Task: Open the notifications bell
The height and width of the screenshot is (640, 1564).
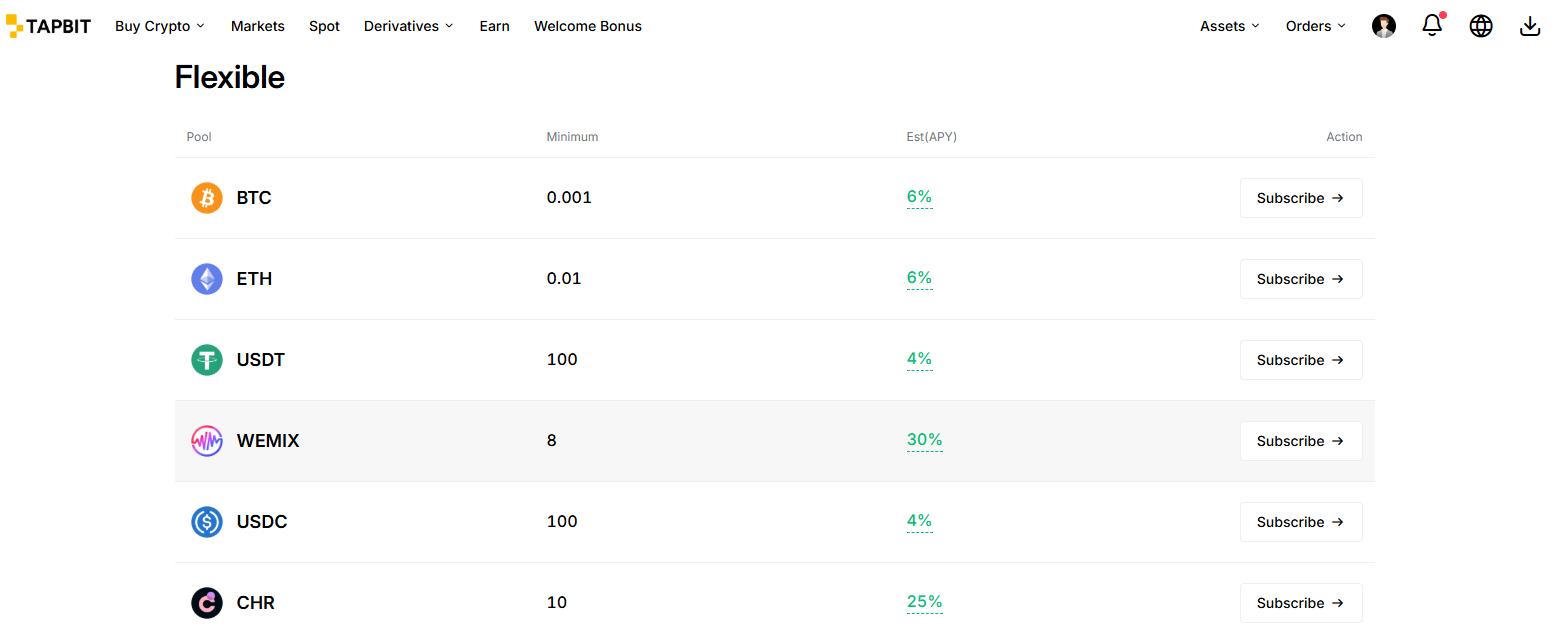Action: pos(1432,26)
